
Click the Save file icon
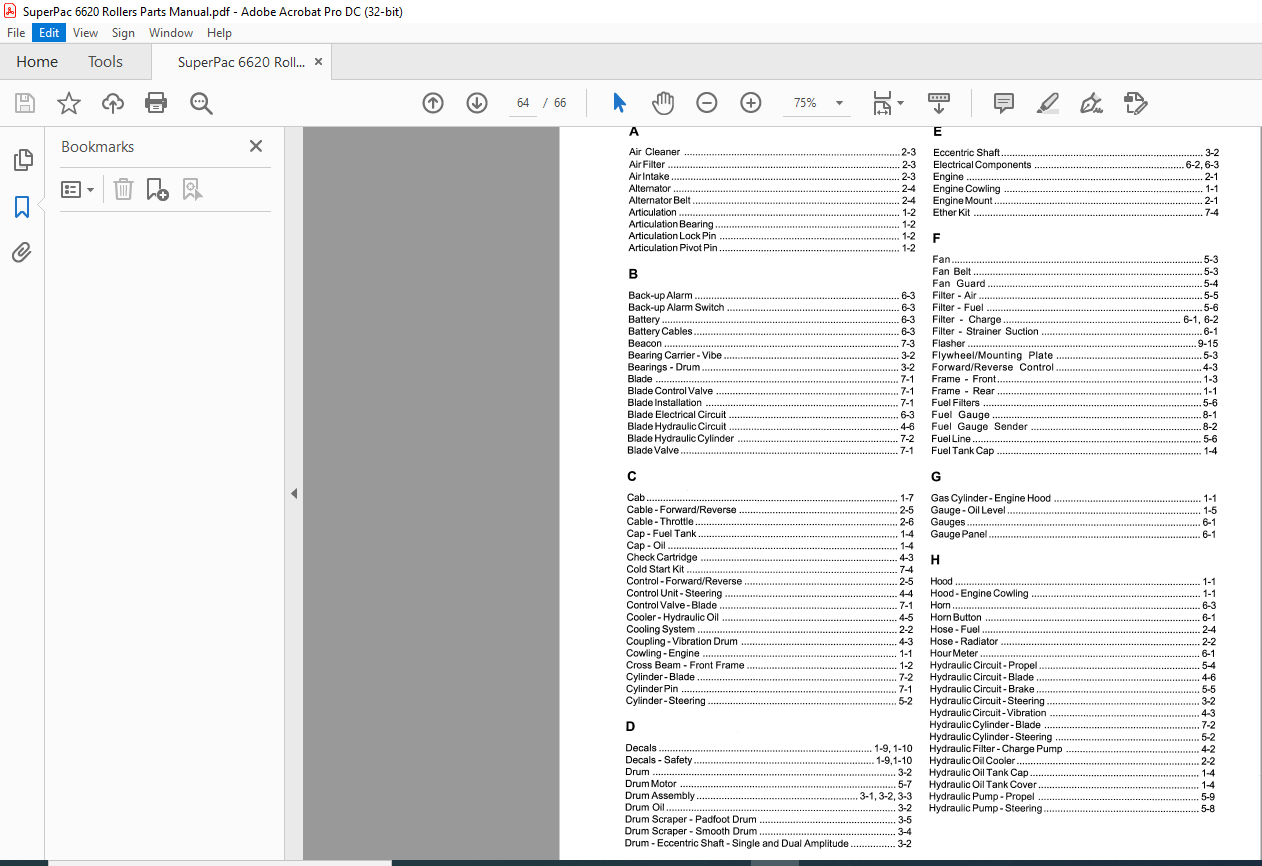(25, 103)
